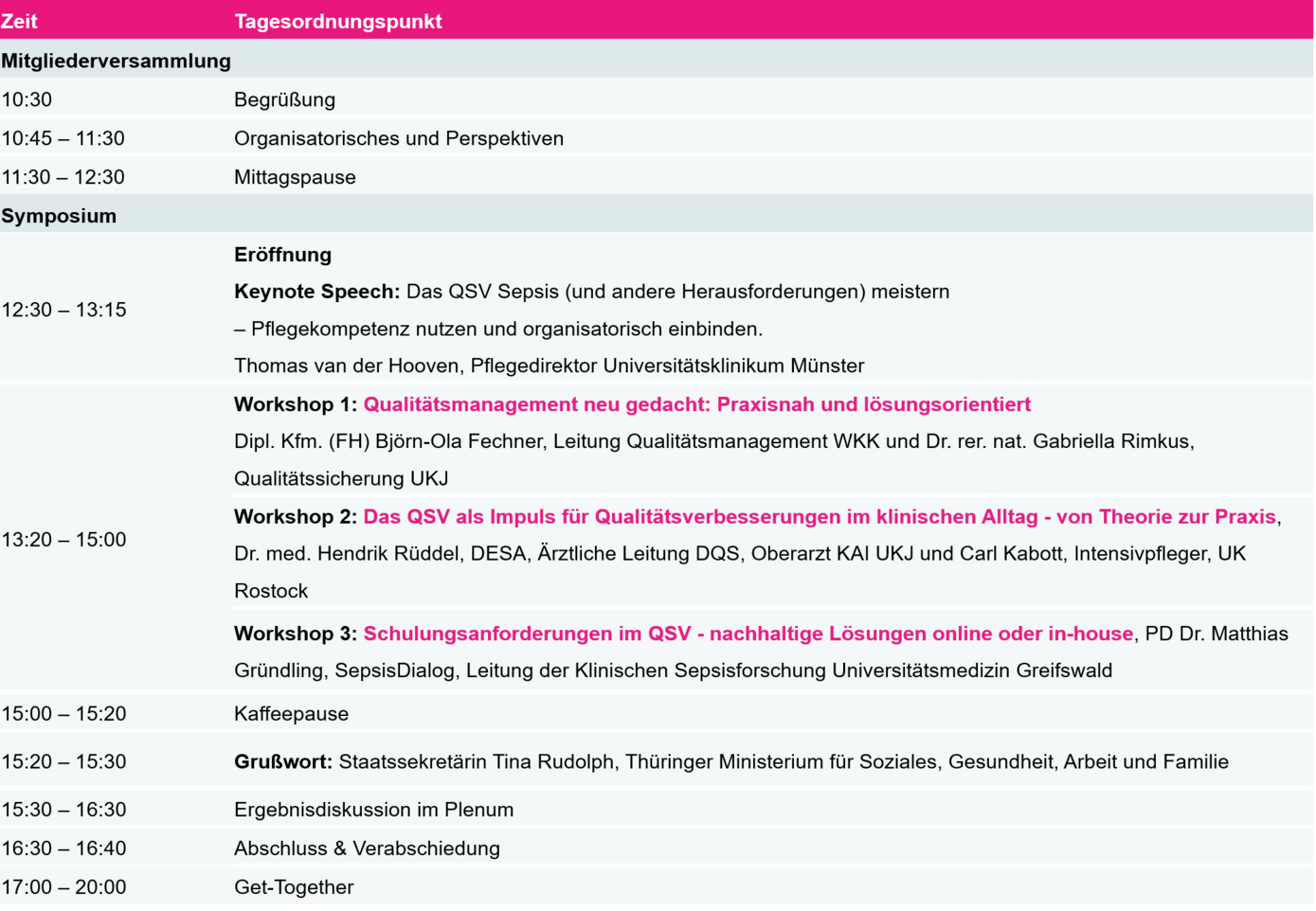Screen dimensions: 1316x911
Task: Select Ergebnisdiskussion im Plenum entry
Action: coord(373,810)
